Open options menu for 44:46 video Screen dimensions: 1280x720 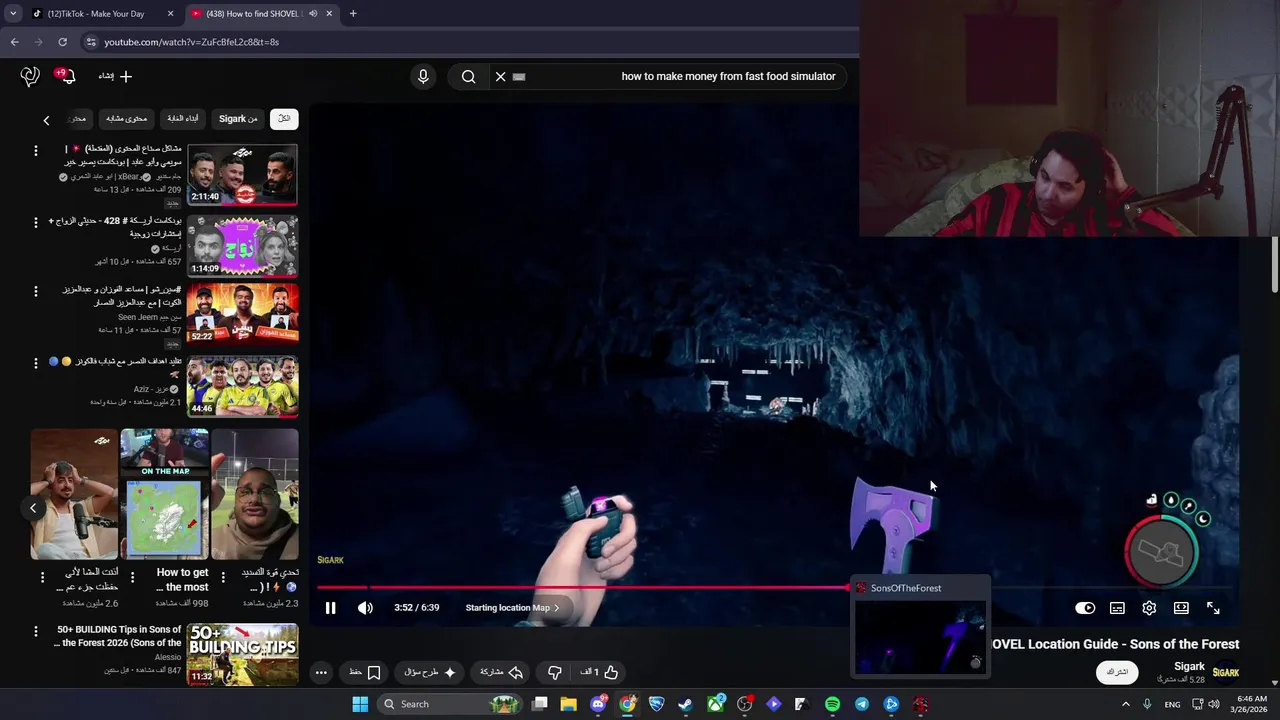36,362
